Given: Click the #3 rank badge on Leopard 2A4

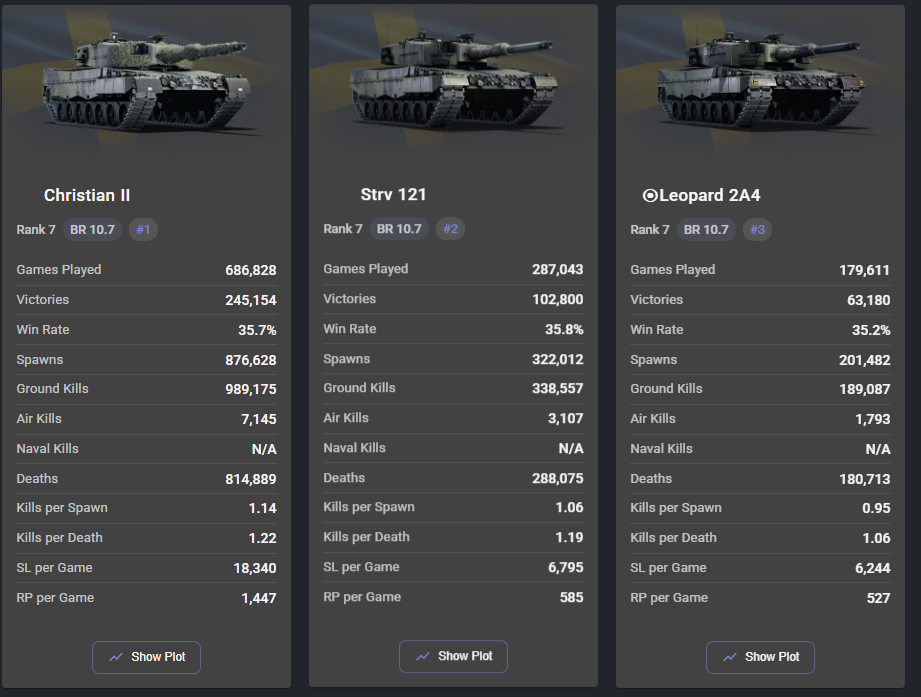Looking at the screenshot, I should [x=757, y=230].
